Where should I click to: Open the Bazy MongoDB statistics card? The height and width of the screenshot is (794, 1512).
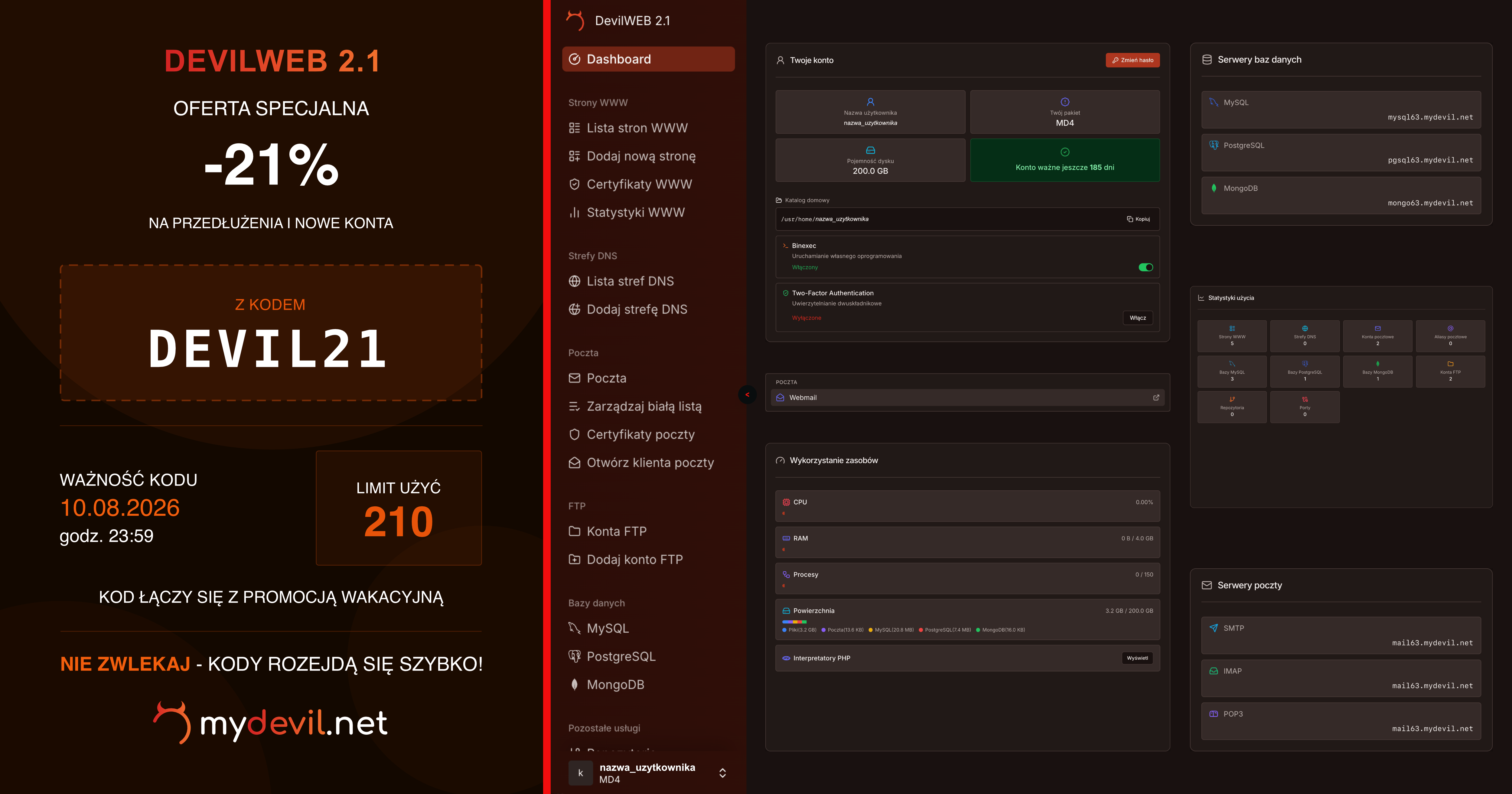[x=1377, y=371]
